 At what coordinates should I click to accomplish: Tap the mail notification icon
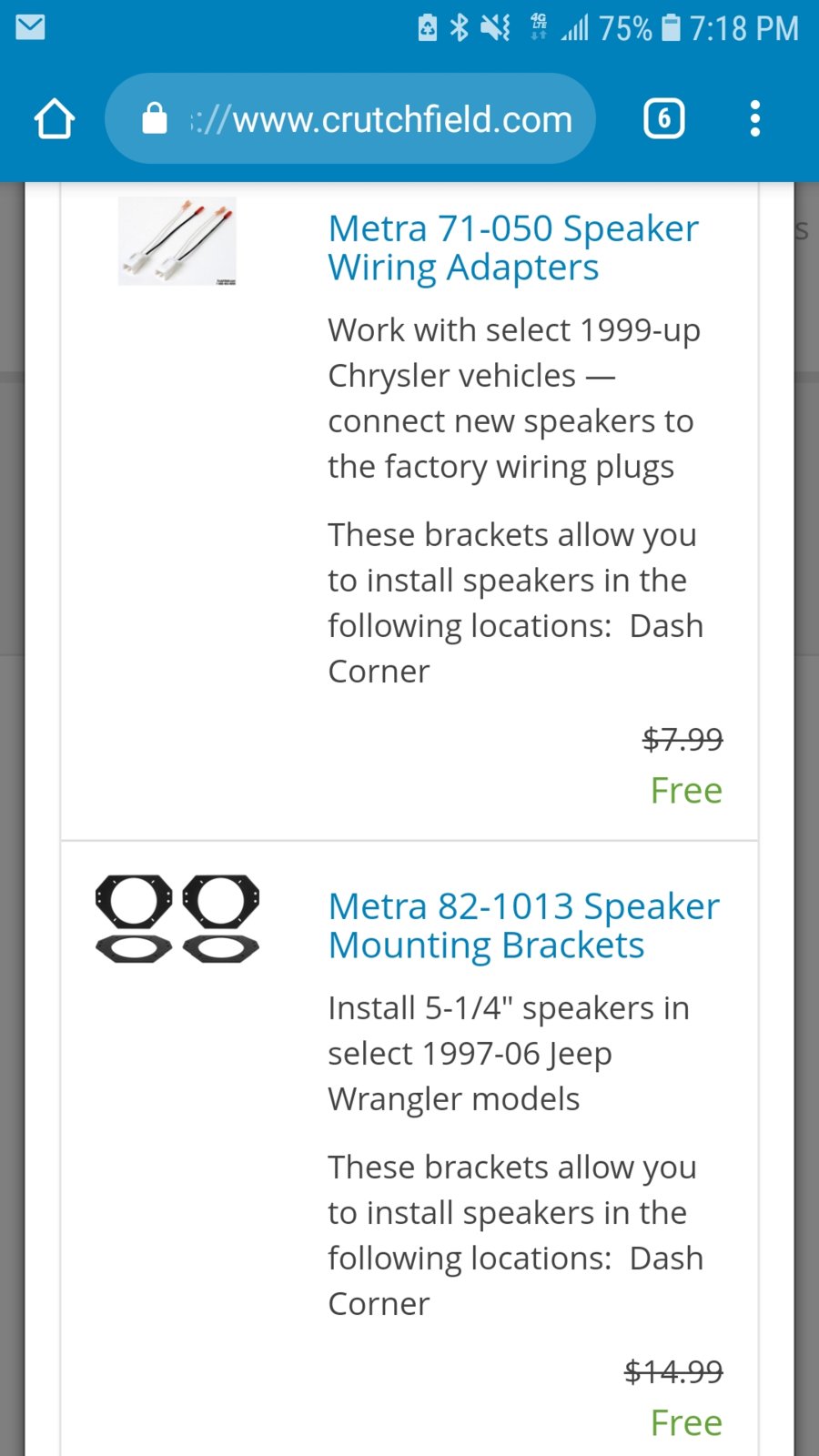click(x=30, y=27)
